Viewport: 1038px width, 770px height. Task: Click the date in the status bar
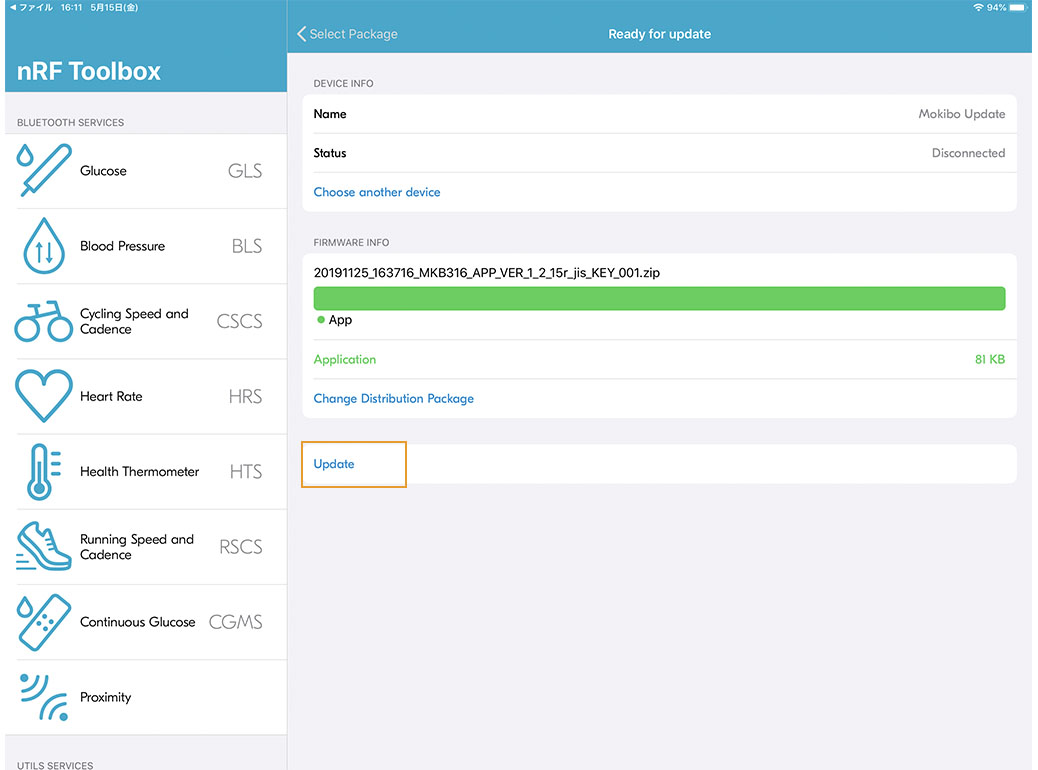point(115,7)
